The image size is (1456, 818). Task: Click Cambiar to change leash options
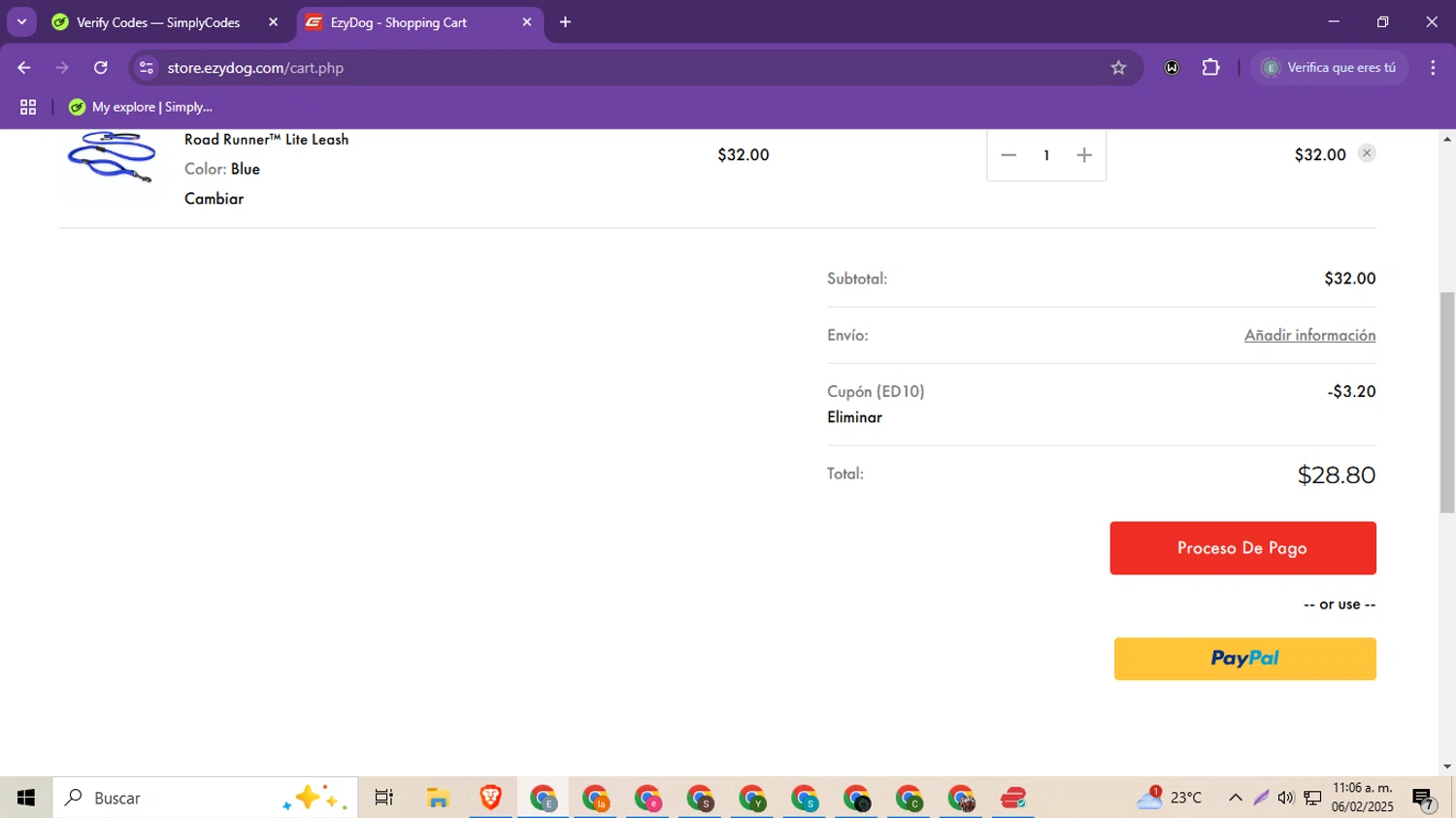(x=214, y=199)
